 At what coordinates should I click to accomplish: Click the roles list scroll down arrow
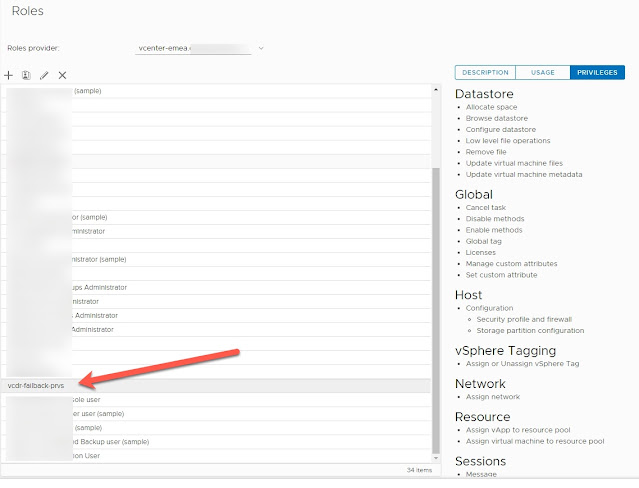pyautogui.click(x=436, y=458)
